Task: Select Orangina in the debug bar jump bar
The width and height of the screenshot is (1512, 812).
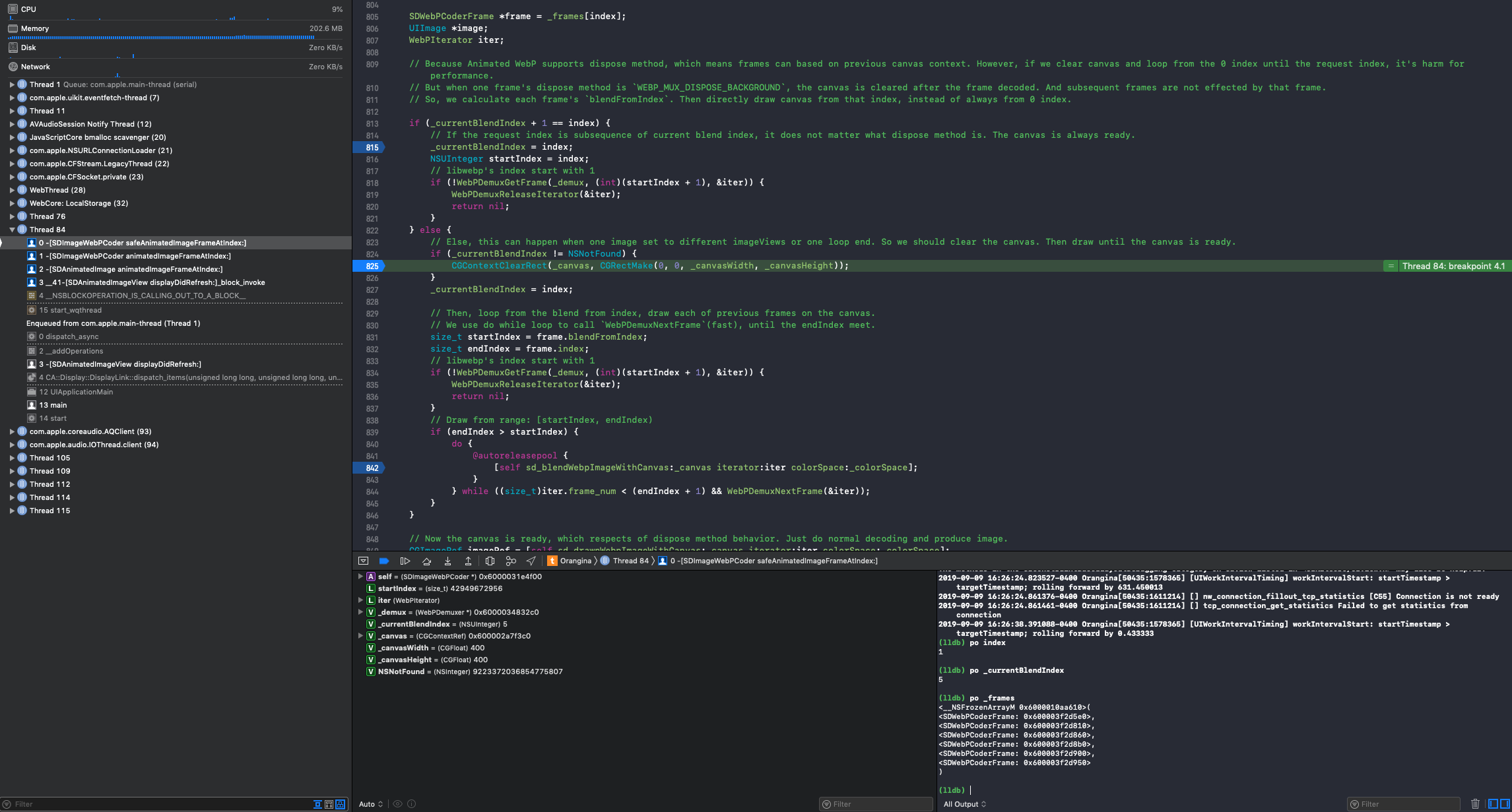Action: click(x=575, y=560)
